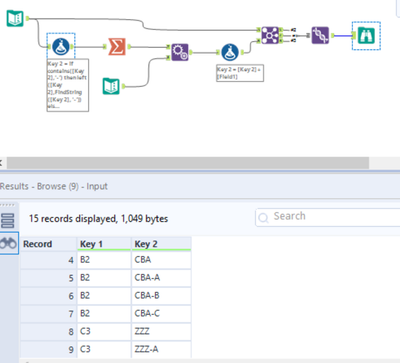Select cell CBA-C in Key 2 column
This screenshot has width=400, height=363.
click(161, 314)
